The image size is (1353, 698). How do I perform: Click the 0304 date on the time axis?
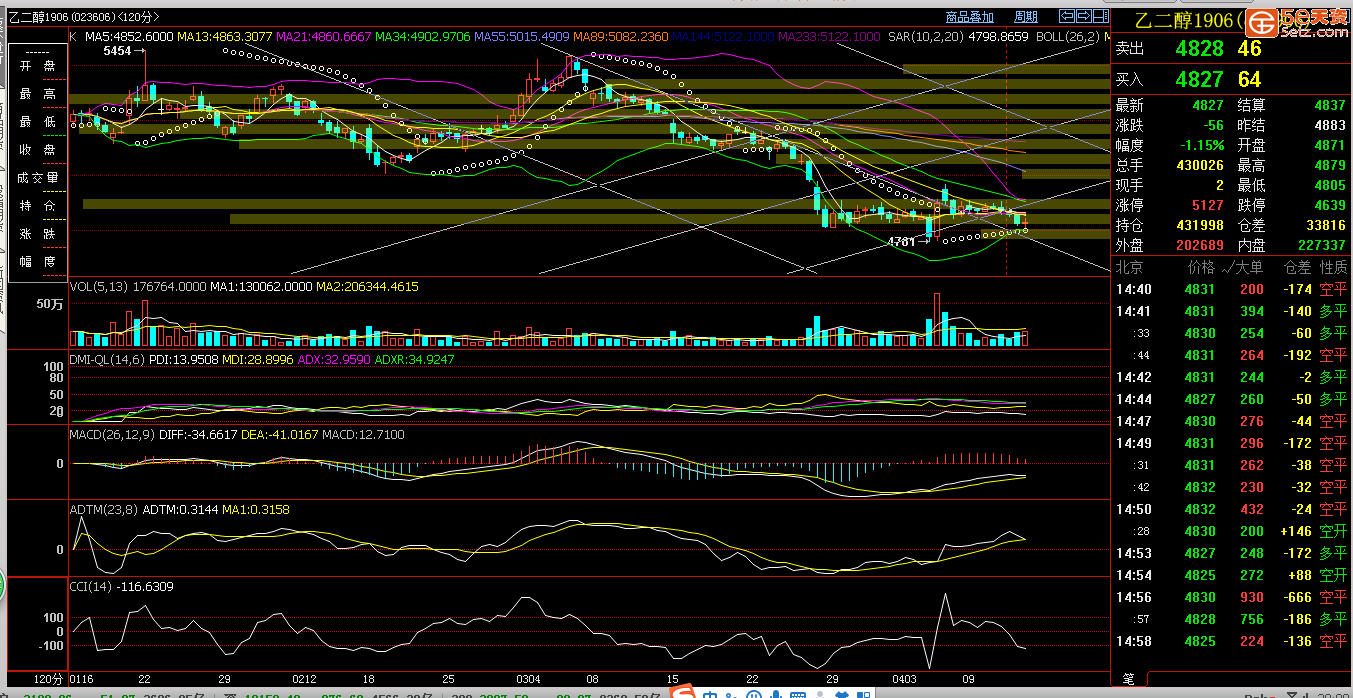click(527, 678)
